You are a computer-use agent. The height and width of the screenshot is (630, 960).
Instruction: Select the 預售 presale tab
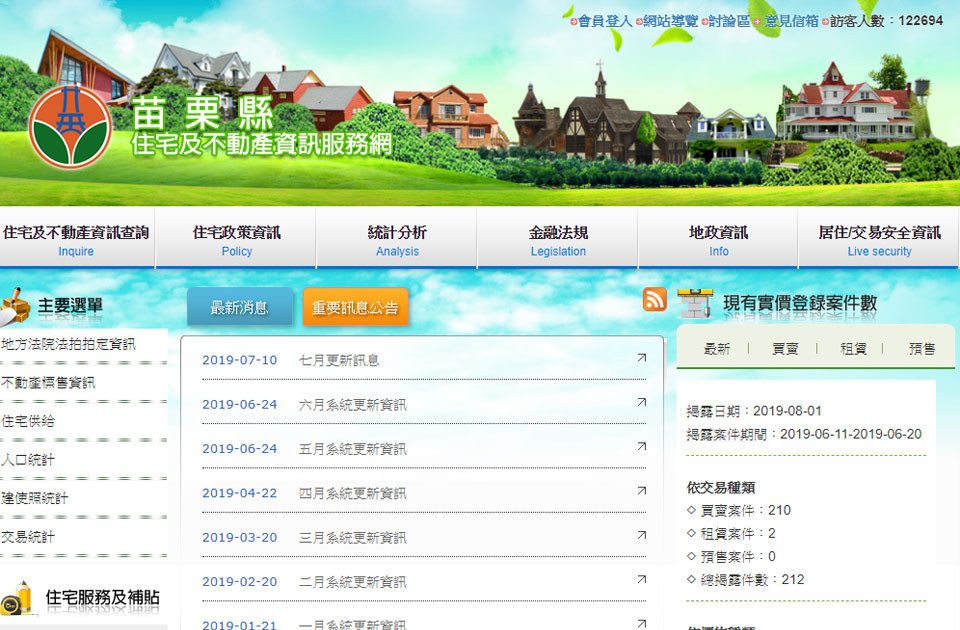pyautogui.click(x=921, y=348)
